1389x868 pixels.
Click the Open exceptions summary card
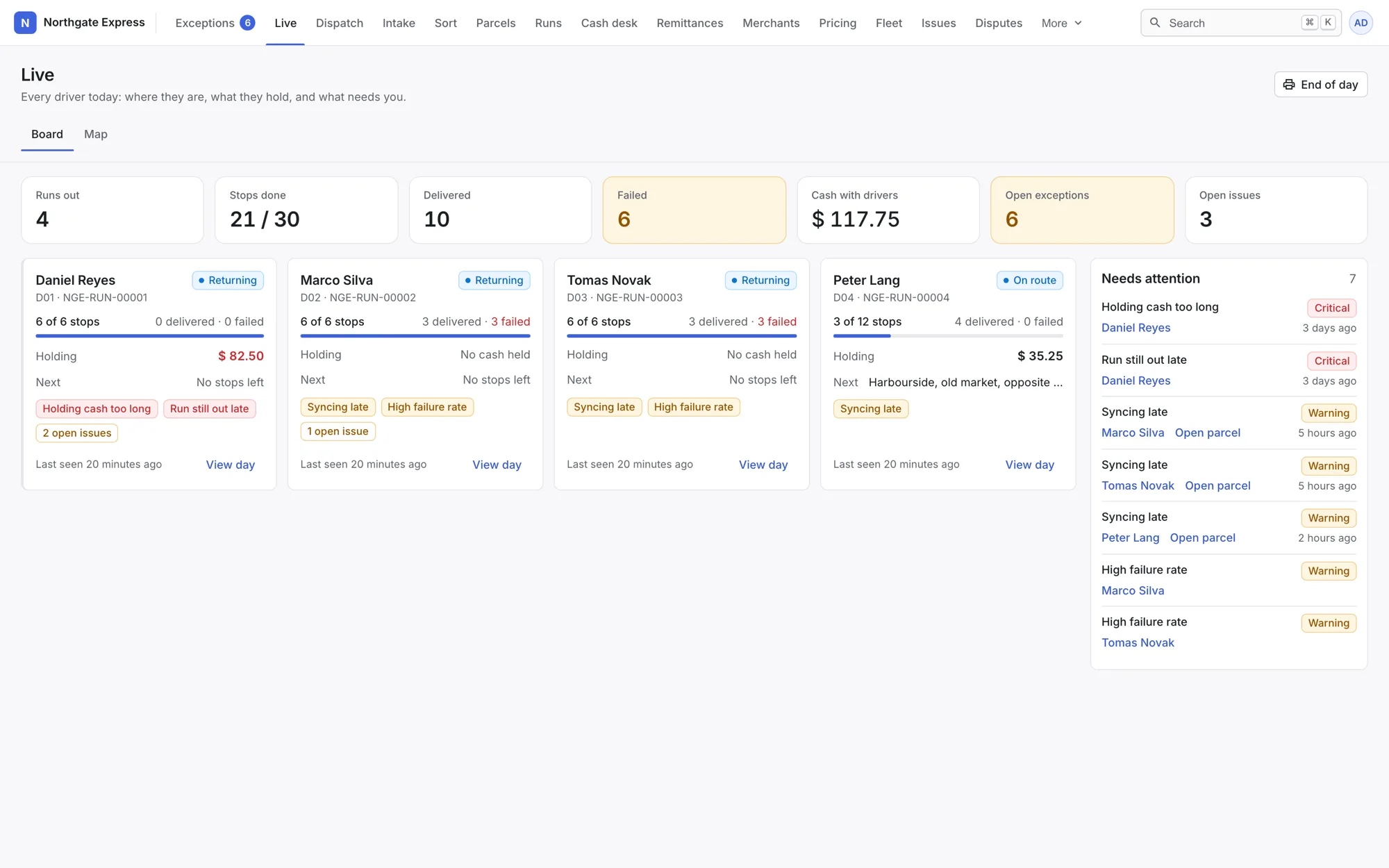(x=1082, y=210)
